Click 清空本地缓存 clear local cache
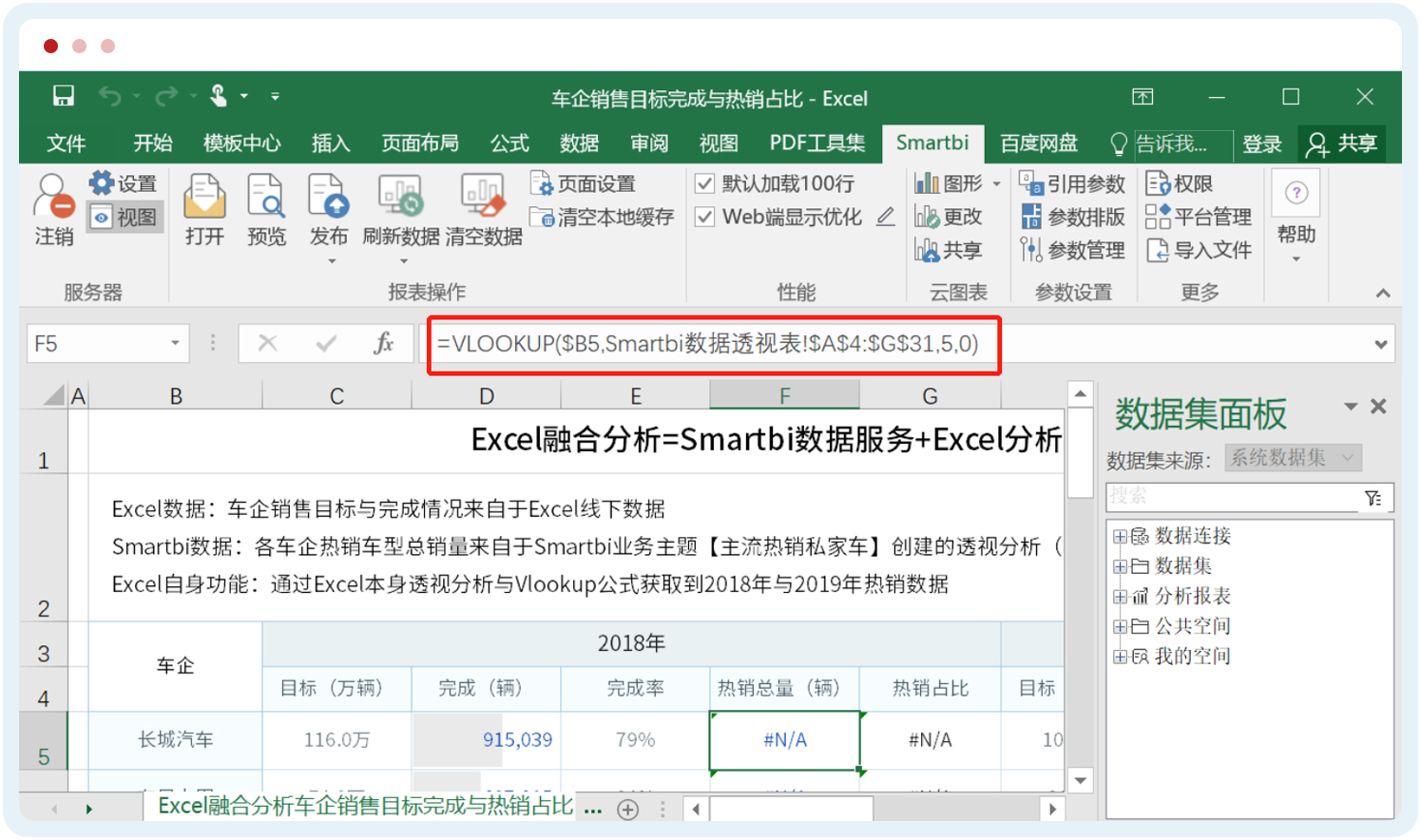Screen dimensions: 1421x840 tap(602, 218)
